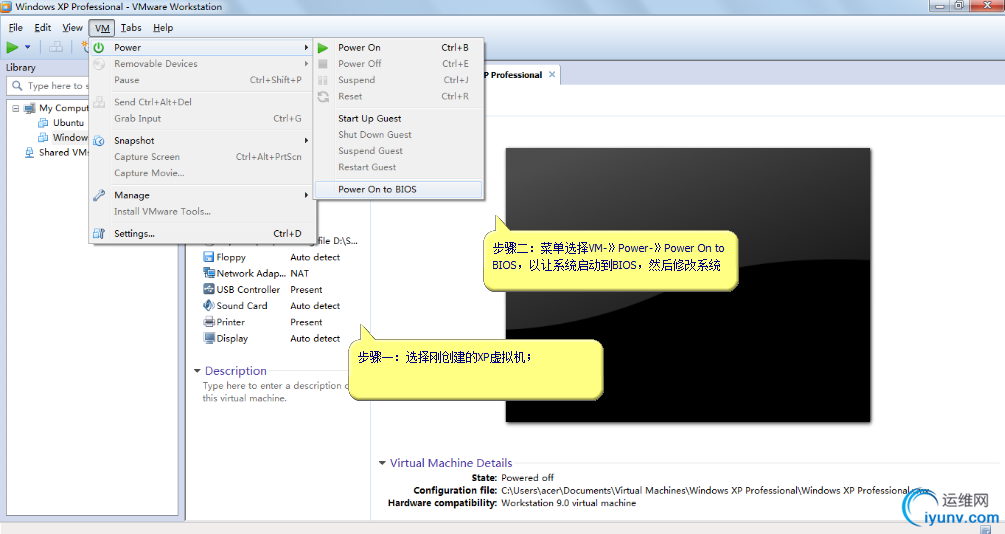
Task: Click the Sound Card row label
Action: 242,306
